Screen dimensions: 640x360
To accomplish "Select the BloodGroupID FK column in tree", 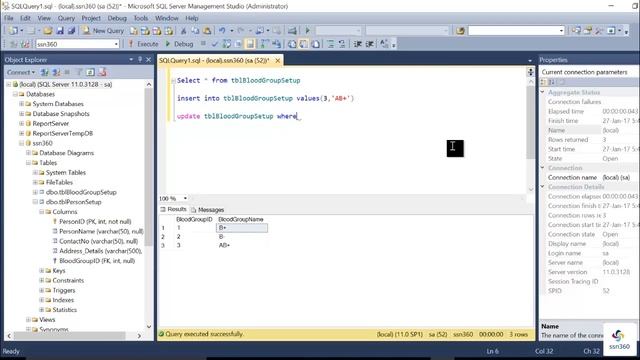I will [x=97, y=261].
